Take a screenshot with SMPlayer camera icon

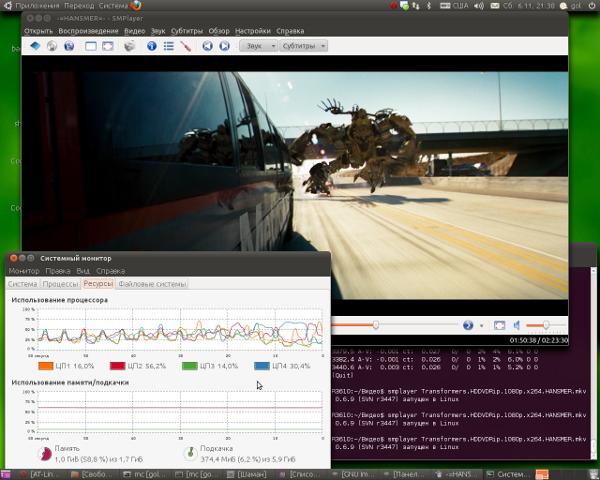click(x=129, y=46)
